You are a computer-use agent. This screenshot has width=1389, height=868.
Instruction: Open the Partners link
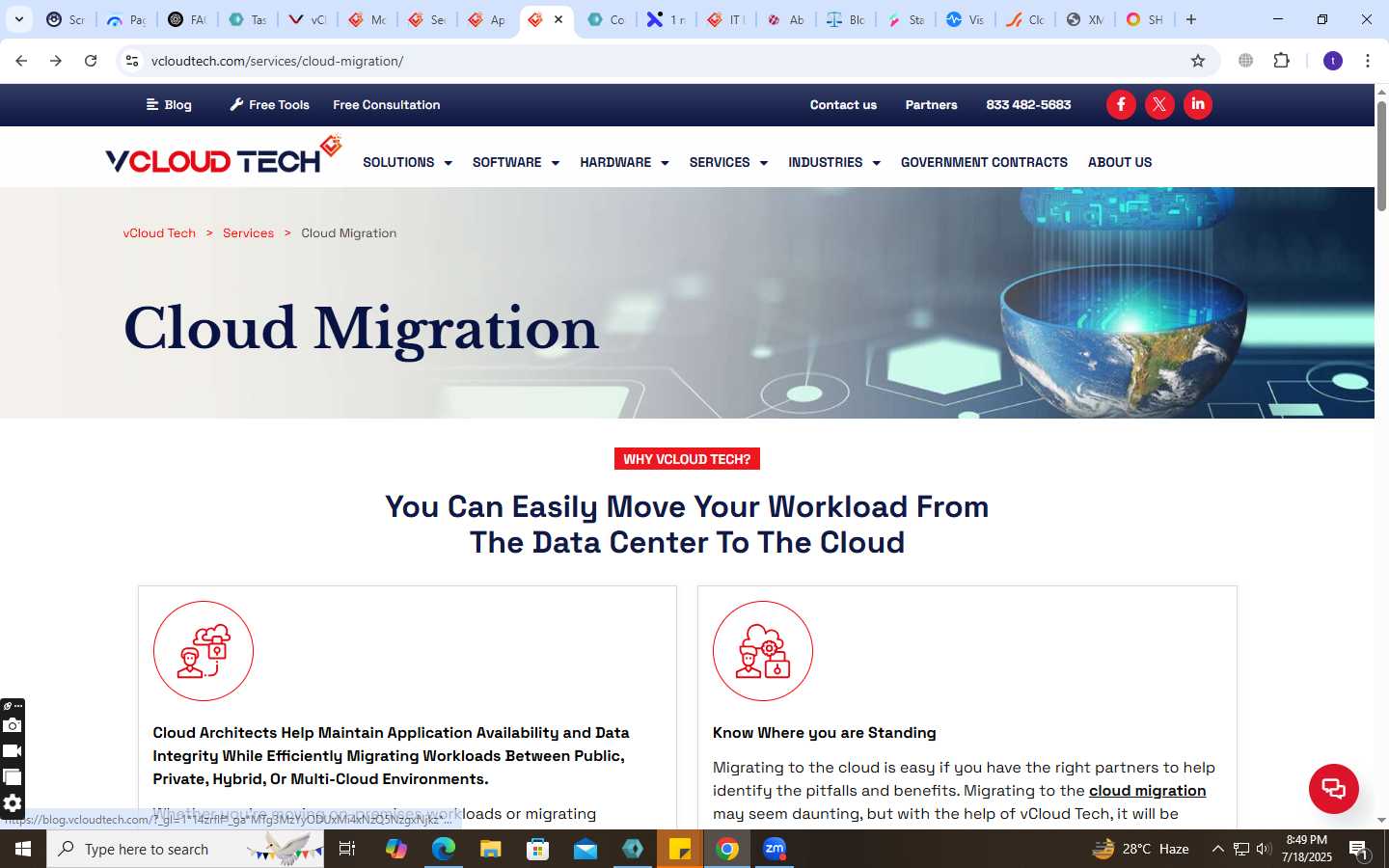(x=931, y=104)
